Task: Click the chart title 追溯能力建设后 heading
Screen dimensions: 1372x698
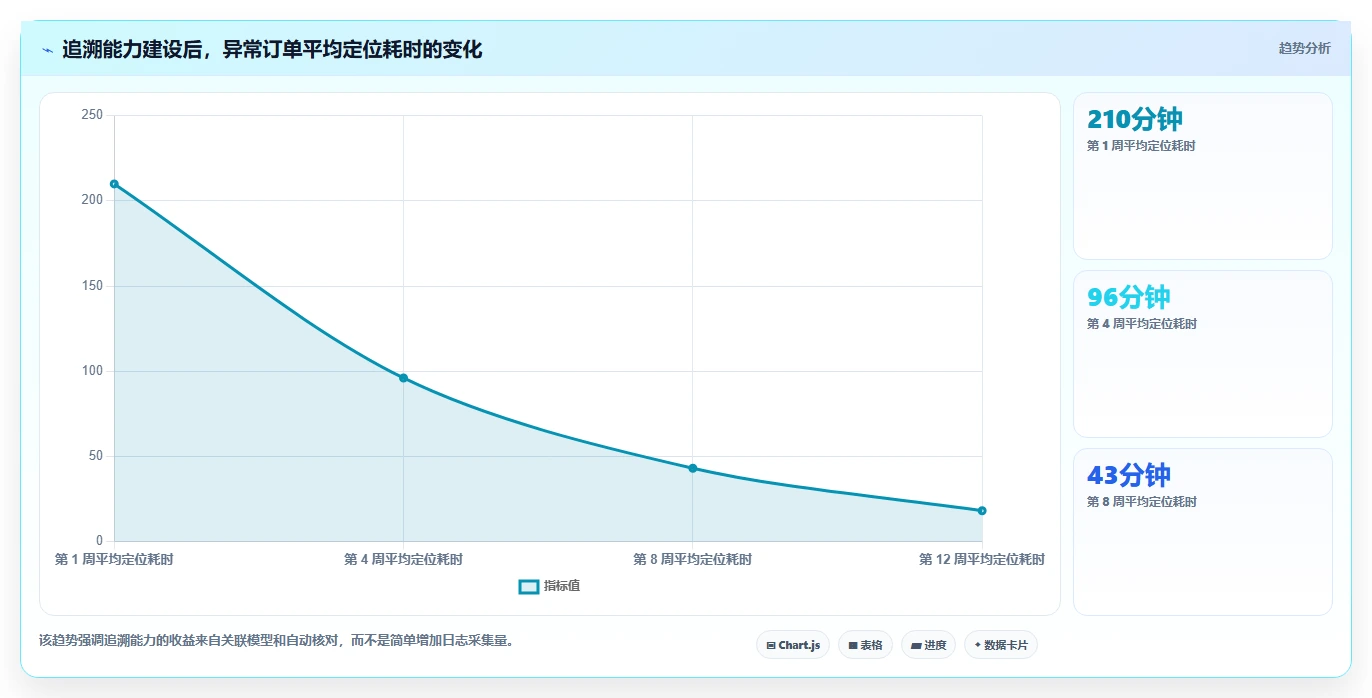Action: 272,49
